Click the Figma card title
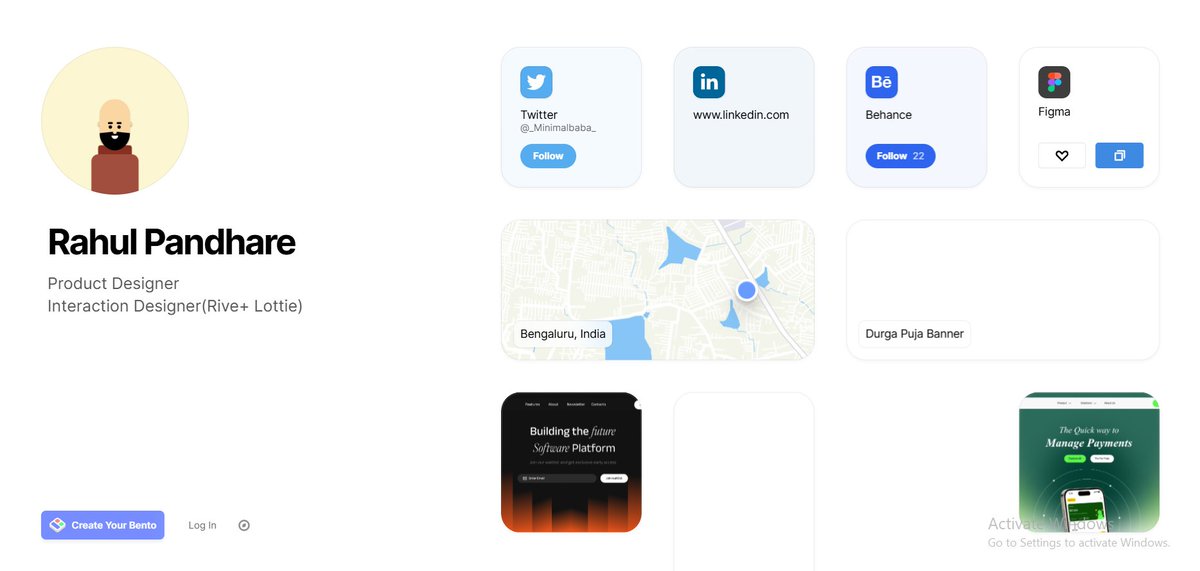Viewport: 1200px width, 571px height. tap(1054, 112)
